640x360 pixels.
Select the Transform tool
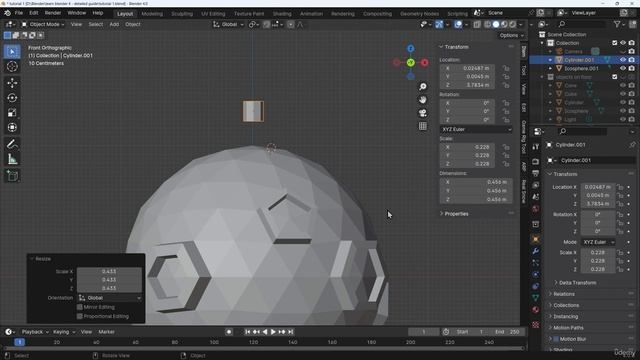tap(12, 127)
